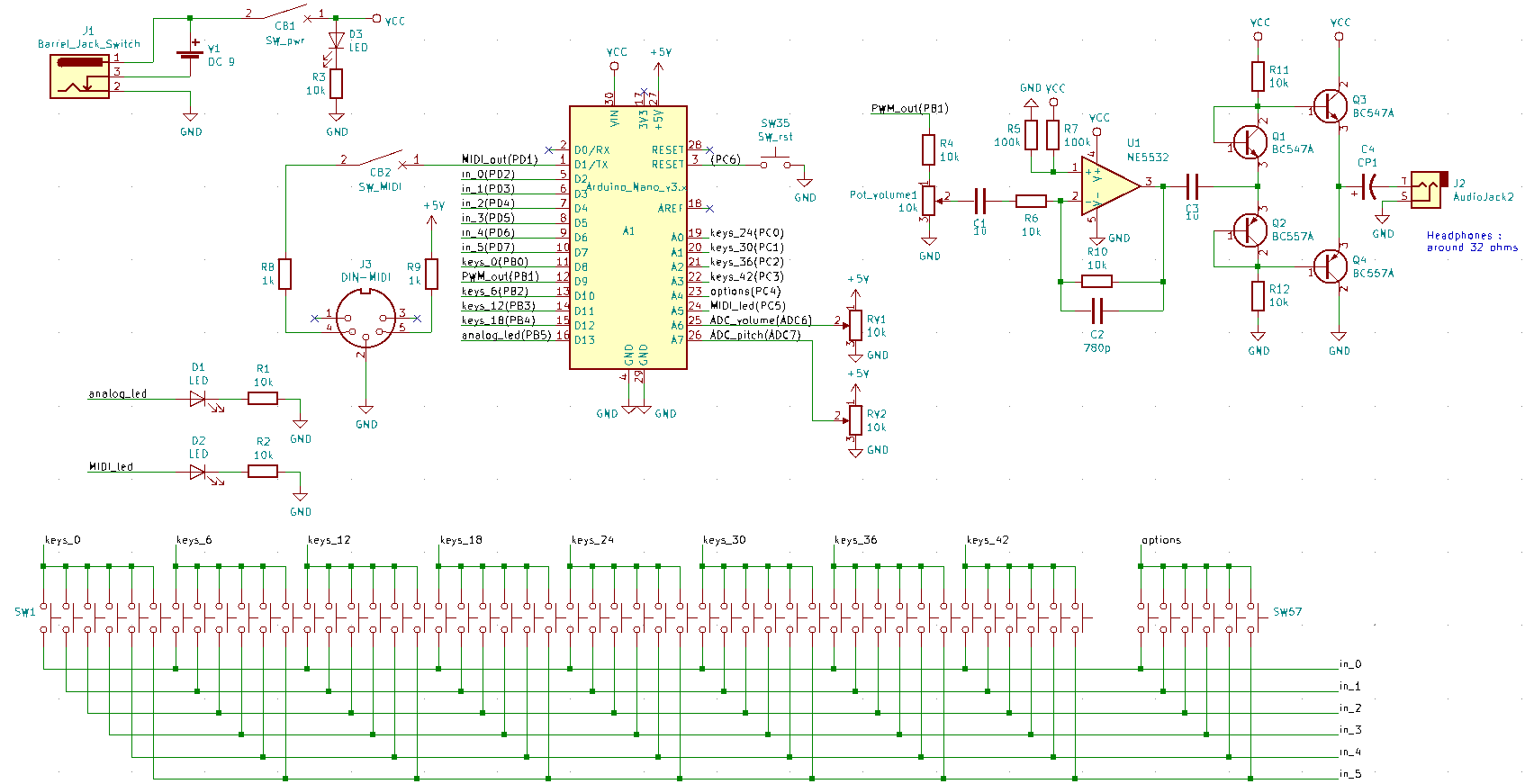The height and width of the screenshot is (784, 1525).
Task: Select the 'in_1(PD3)' pin label
Action: tap(488, 188)
